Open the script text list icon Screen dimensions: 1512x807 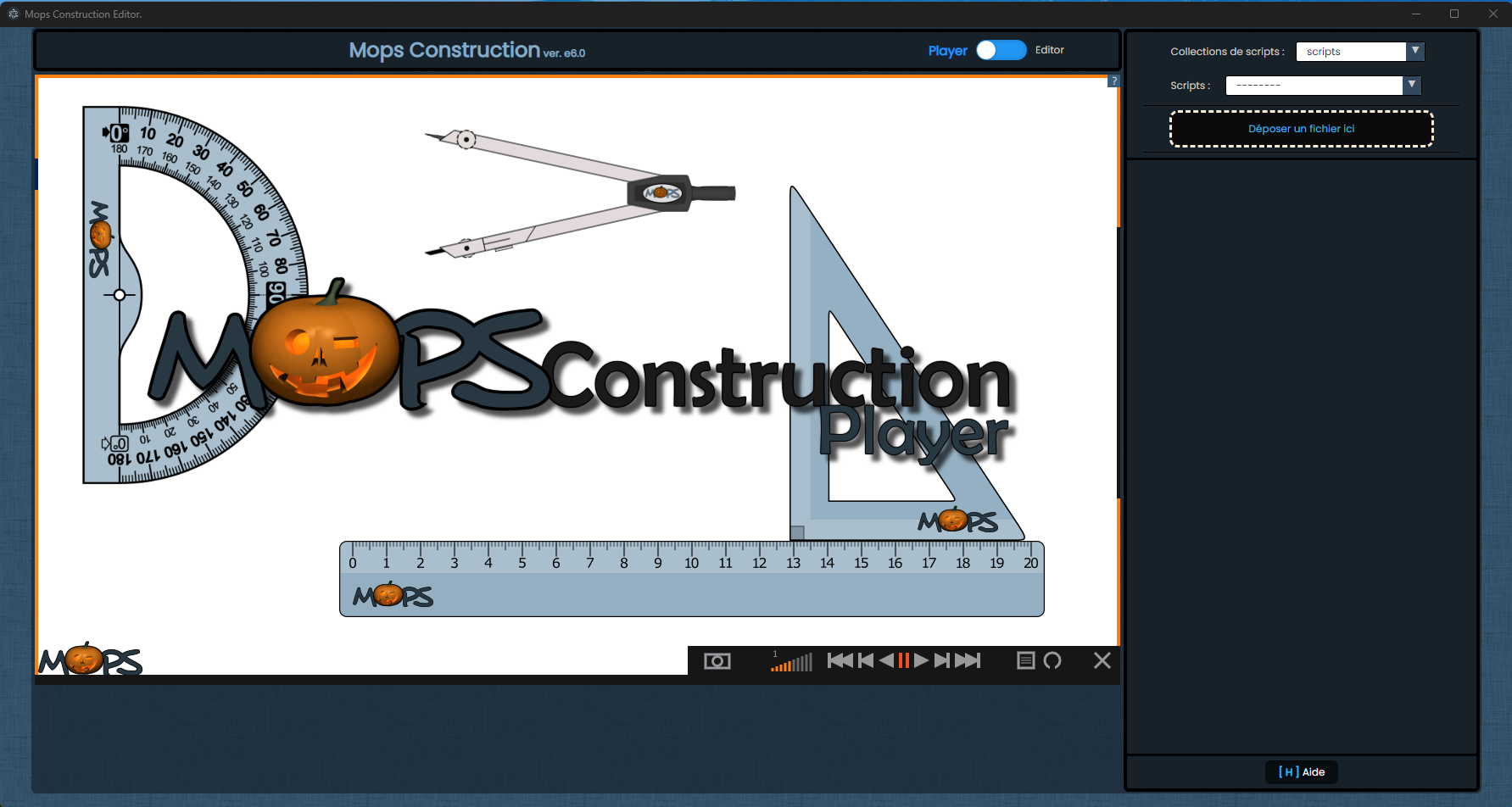click(x=1025, y=660)
